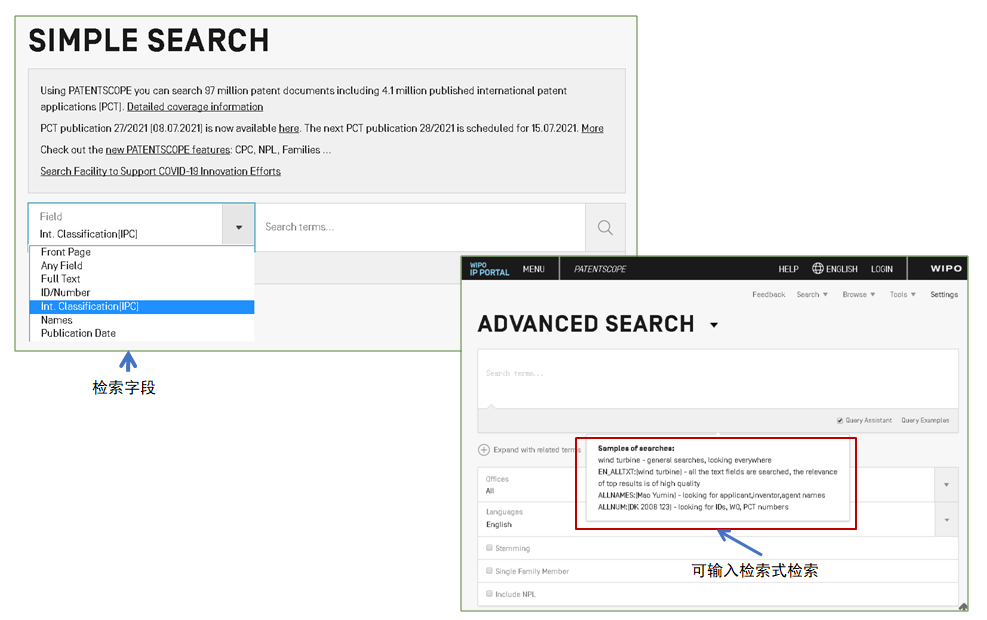Enable the Stemming checkbox
This screenshot has height=620, width=987.
click(x=489, y=548)
